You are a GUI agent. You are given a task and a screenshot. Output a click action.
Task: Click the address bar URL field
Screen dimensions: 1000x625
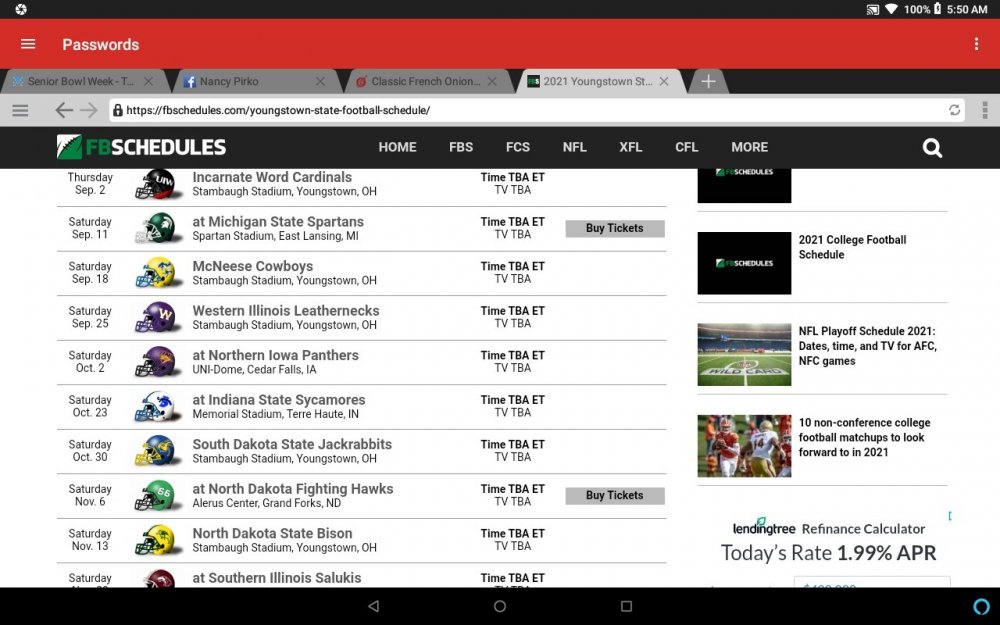coord(536,110)
